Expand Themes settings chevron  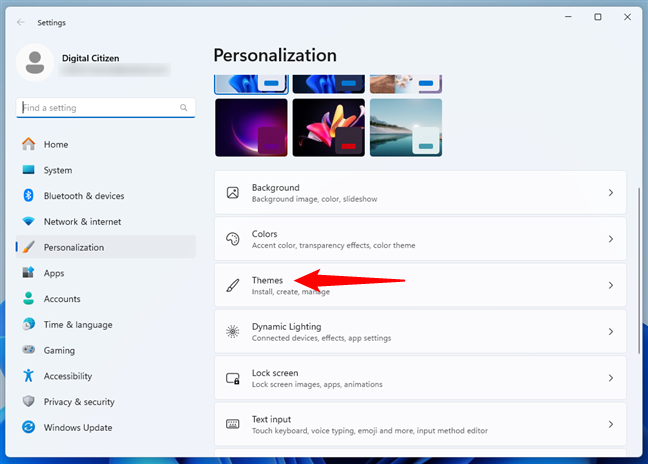610,285
